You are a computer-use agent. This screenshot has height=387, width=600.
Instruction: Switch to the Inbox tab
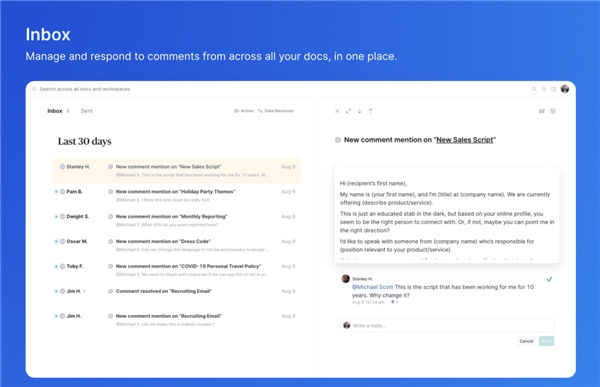(55, 111)
